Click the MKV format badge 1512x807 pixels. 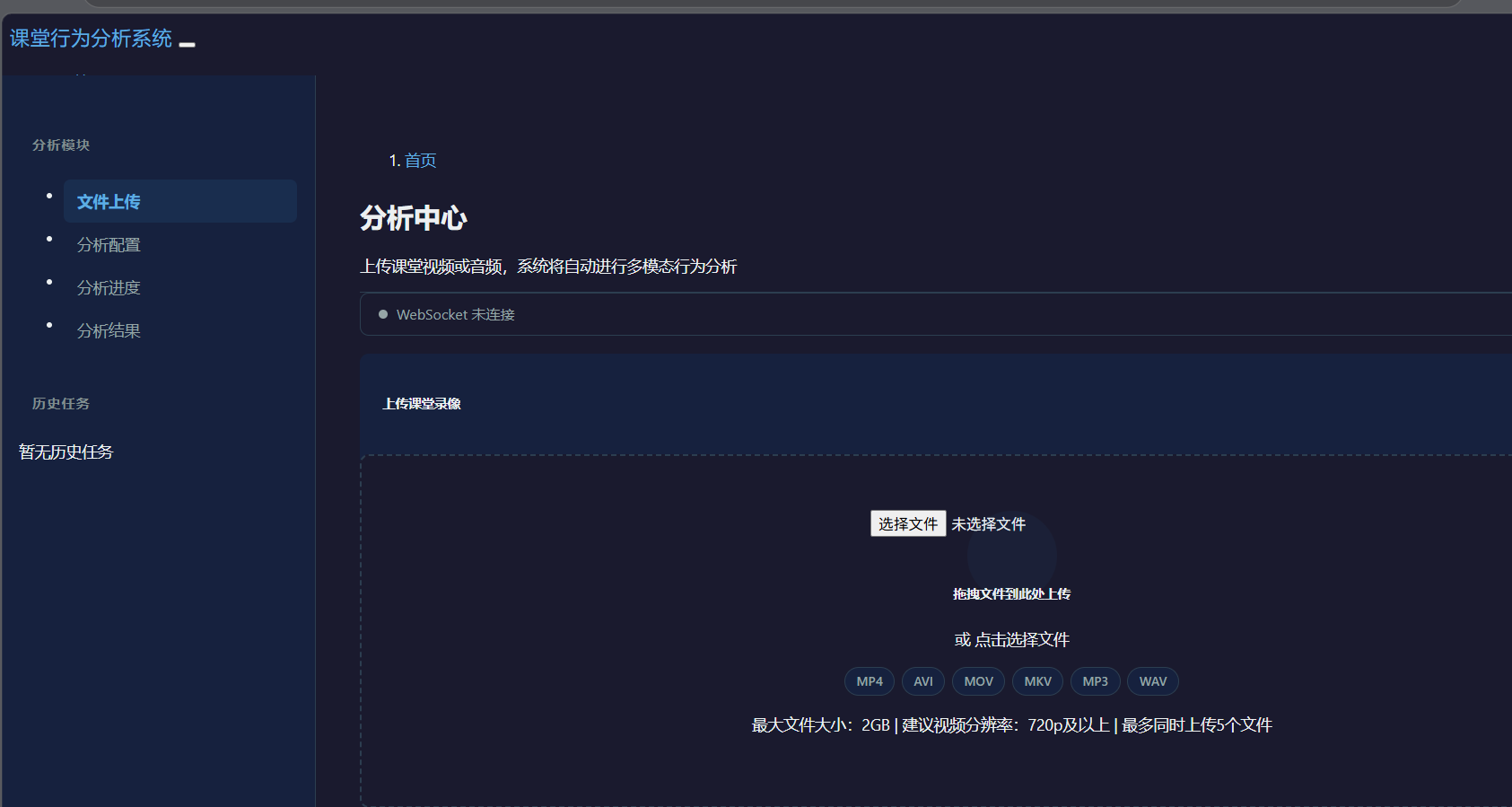(x=1037, y=681)
